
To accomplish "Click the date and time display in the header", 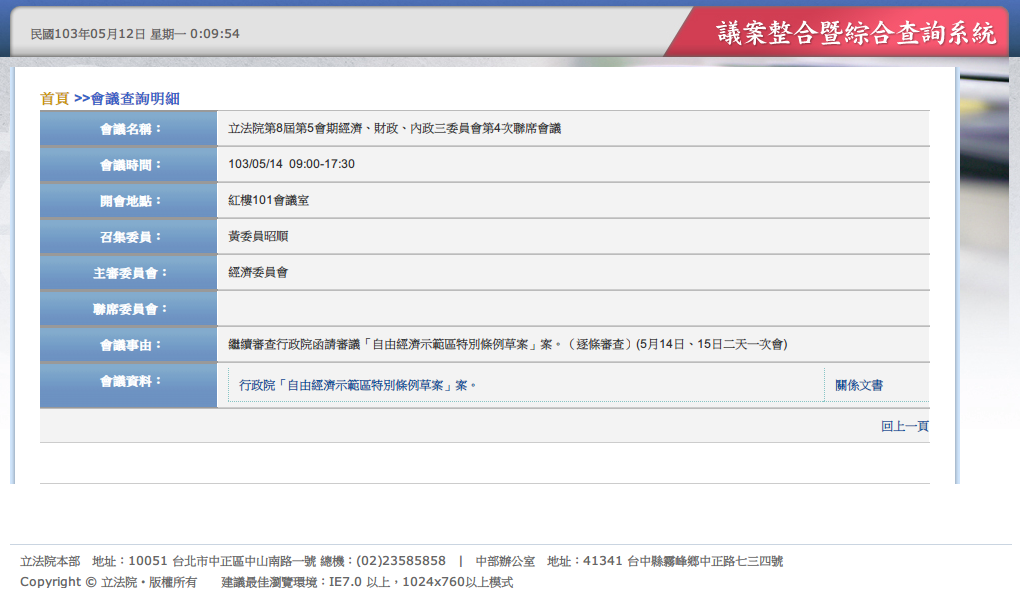I will (135, 34).
